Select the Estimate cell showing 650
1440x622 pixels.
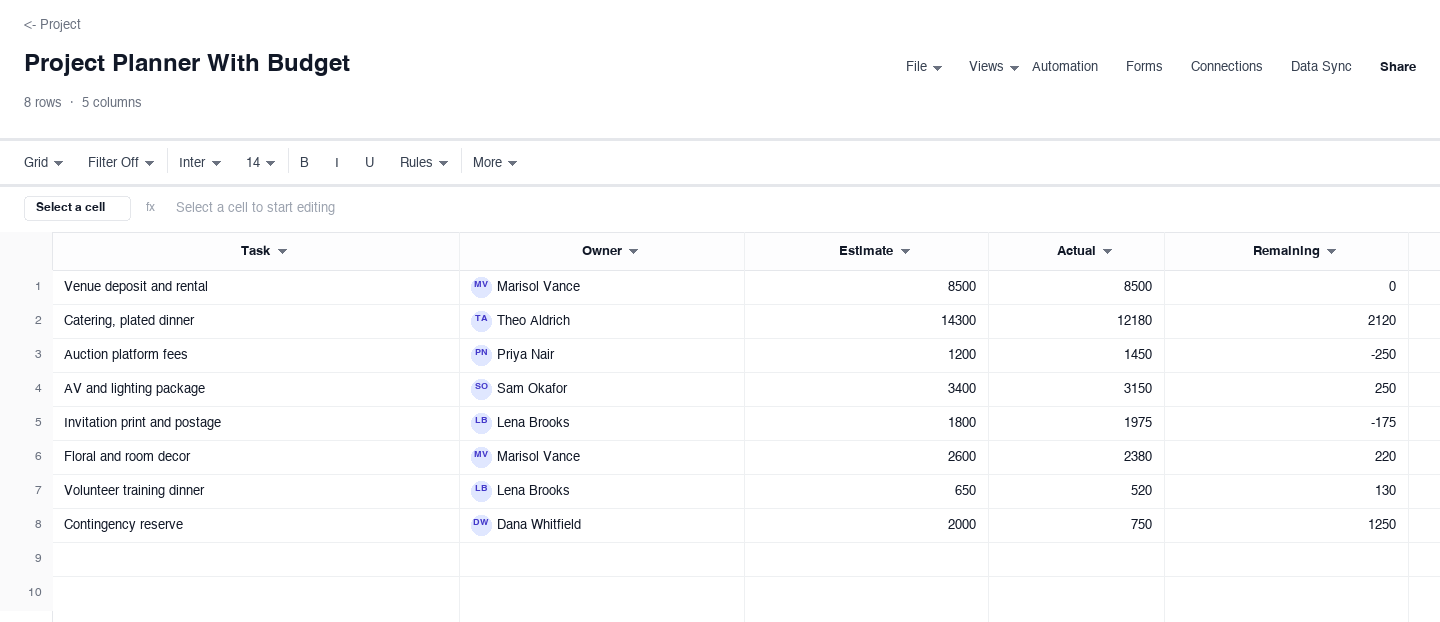(x=867, y=492)
